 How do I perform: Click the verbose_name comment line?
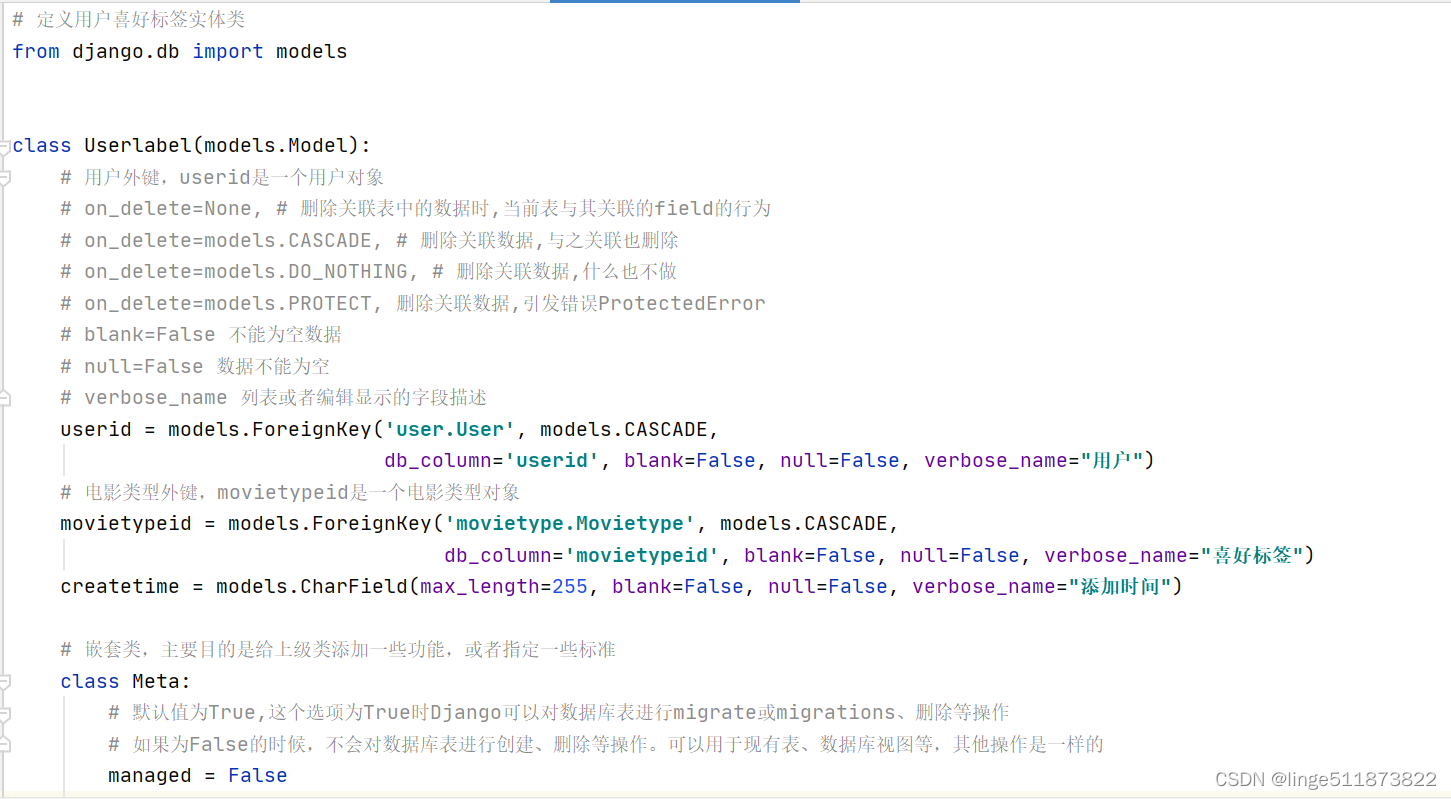273,398
